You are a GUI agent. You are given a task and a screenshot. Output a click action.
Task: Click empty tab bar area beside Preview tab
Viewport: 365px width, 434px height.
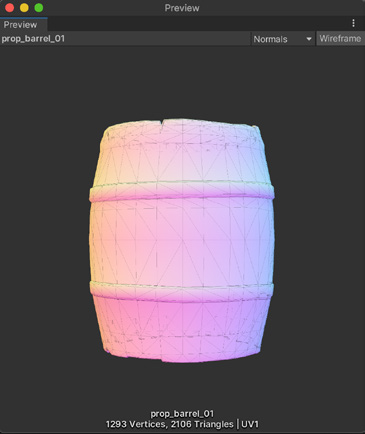pos(198,24)
